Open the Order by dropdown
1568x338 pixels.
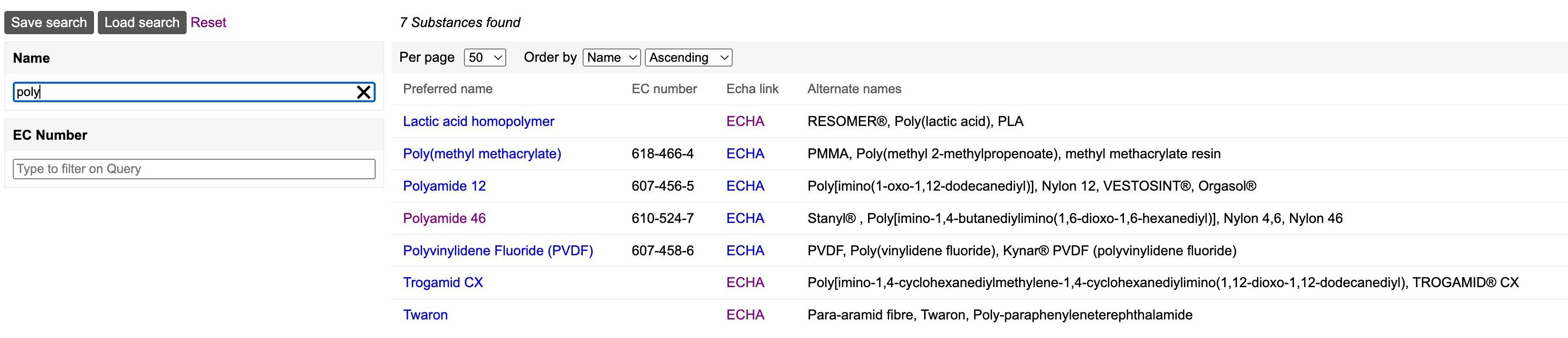[611, 57]
